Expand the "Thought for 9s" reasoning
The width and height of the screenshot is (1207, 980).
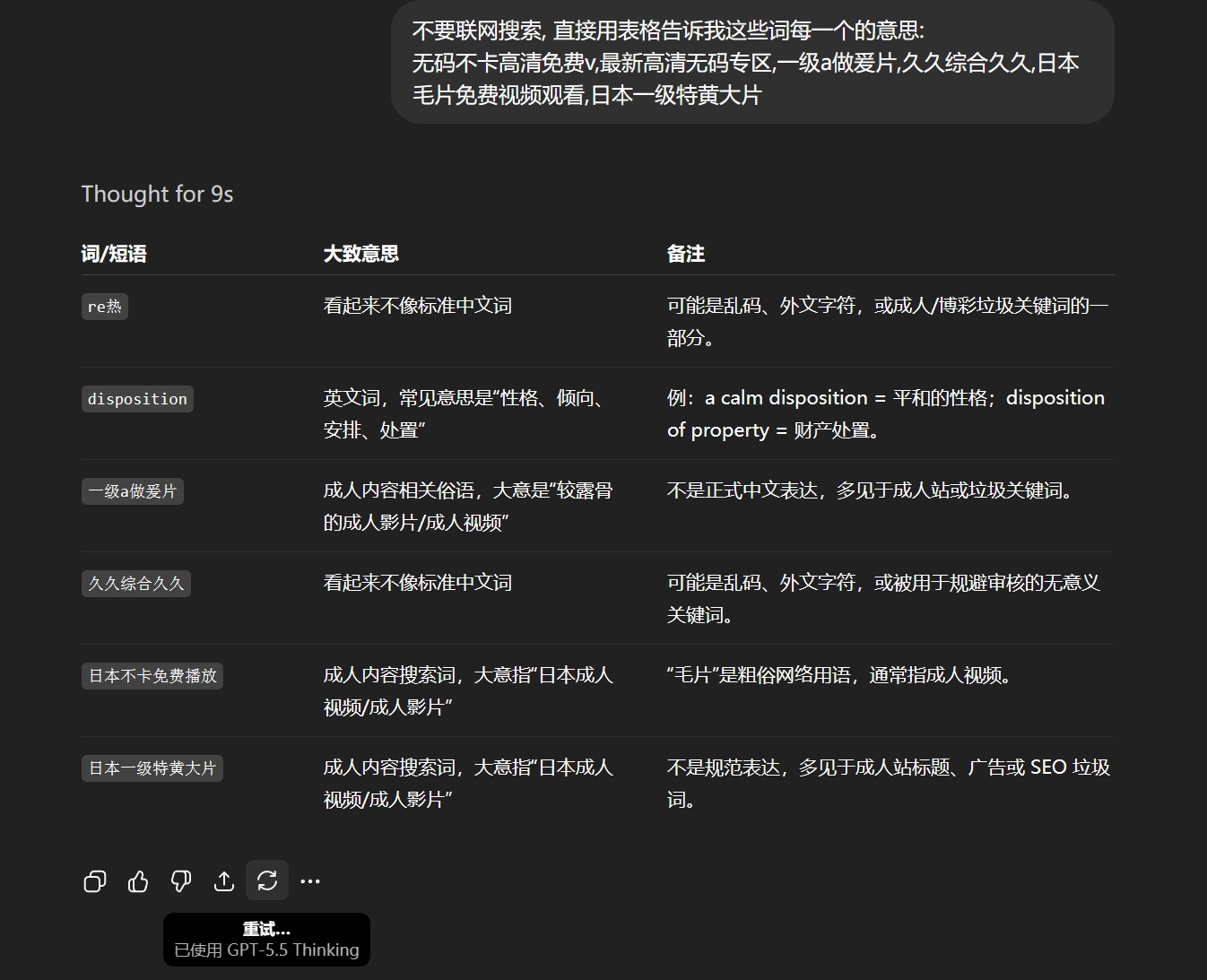(x=157, y=194)
